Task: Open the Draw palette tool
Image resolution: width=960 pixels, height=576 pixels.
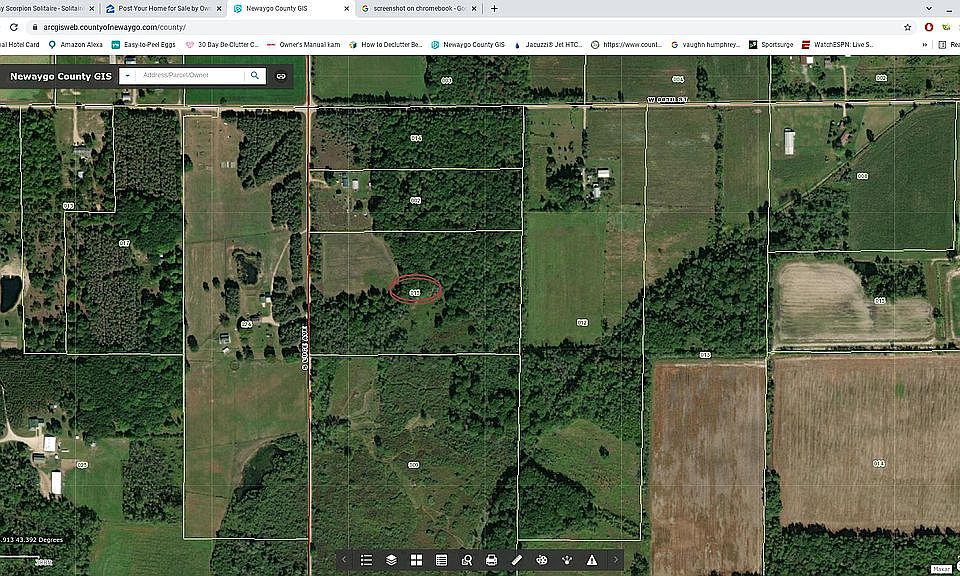Action: [x=542, y=560]
